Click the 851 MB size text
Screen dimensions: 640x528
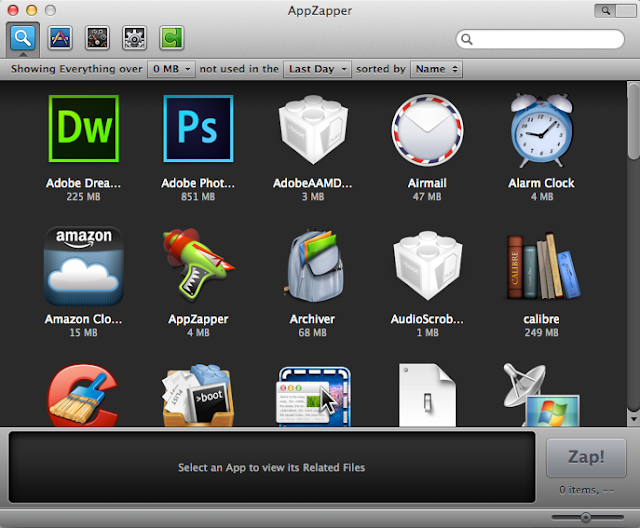198,197
